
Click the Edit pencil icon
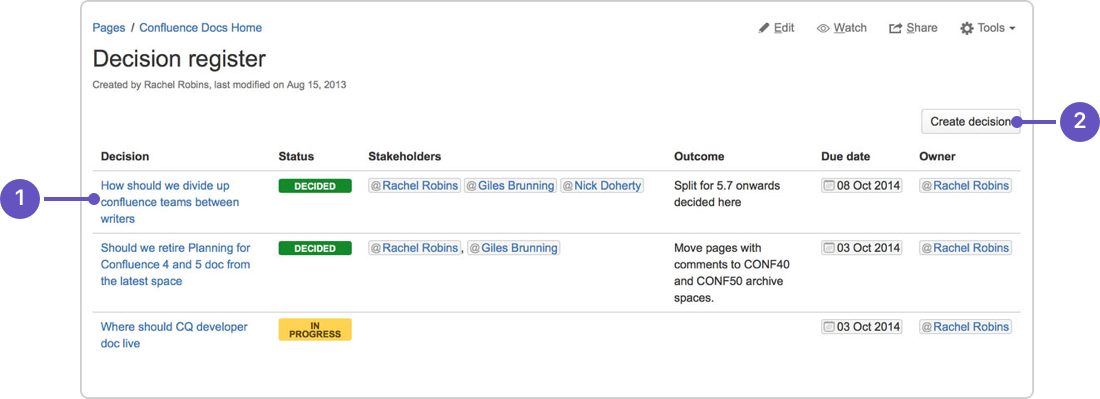pos(764,29)
